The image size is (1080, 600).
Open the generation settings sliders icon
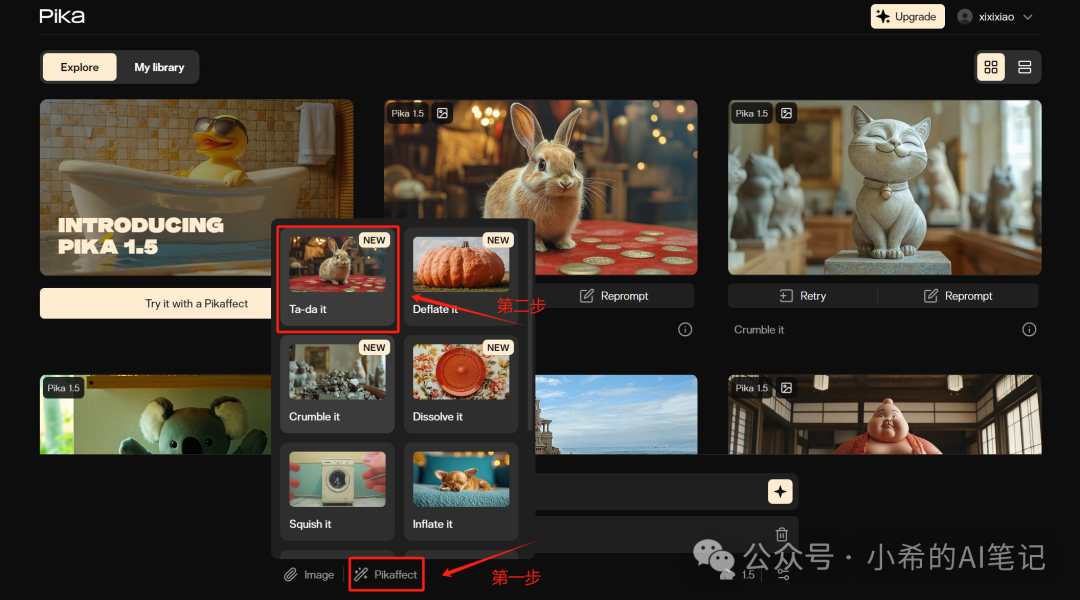(783, 575)
